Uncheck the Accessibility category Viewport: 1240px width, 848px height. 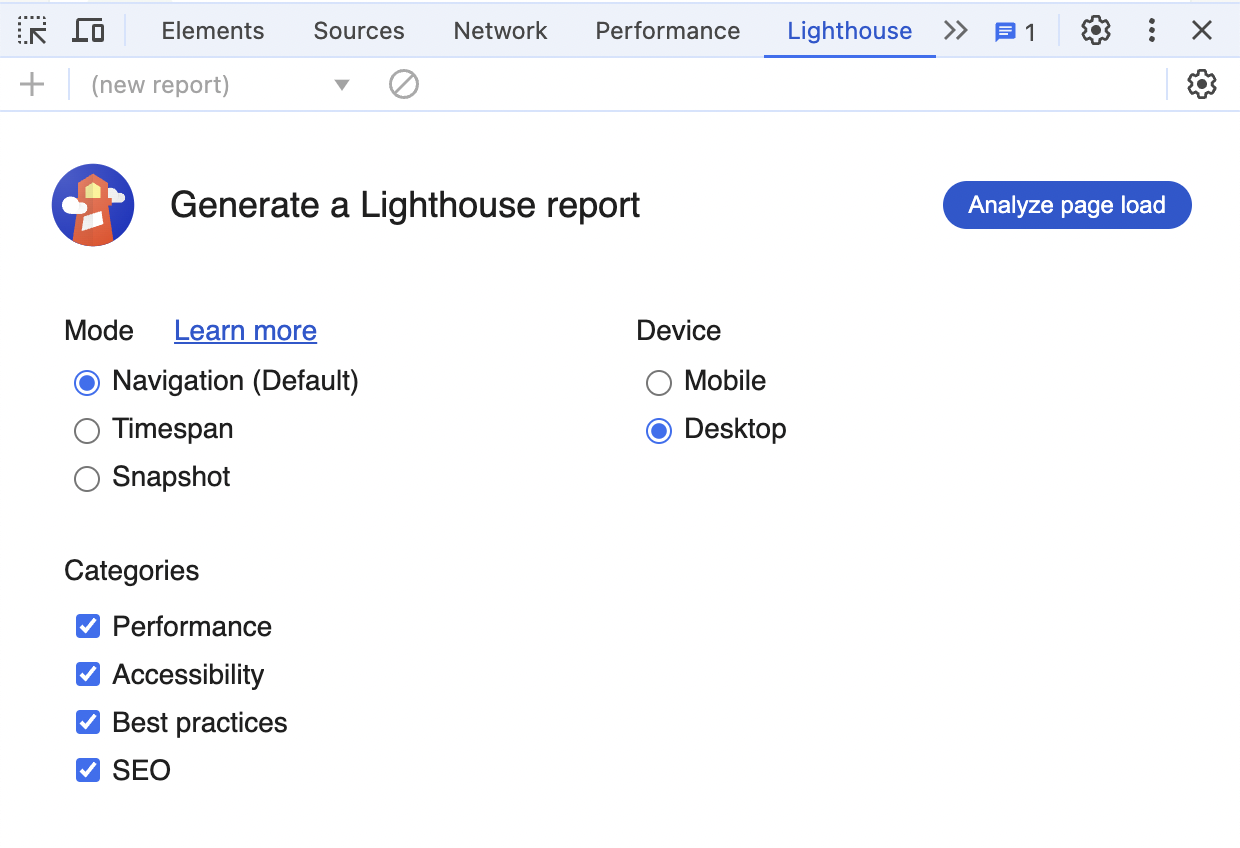[88, 673]
